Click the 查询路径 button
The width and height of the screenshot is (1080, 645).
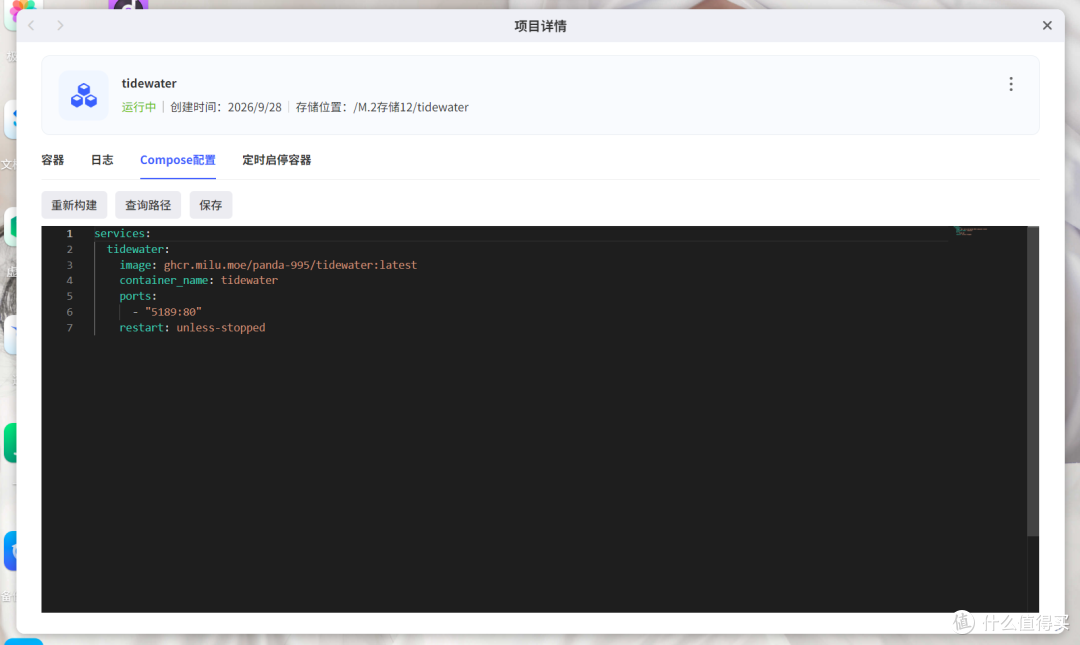[148, 205]
